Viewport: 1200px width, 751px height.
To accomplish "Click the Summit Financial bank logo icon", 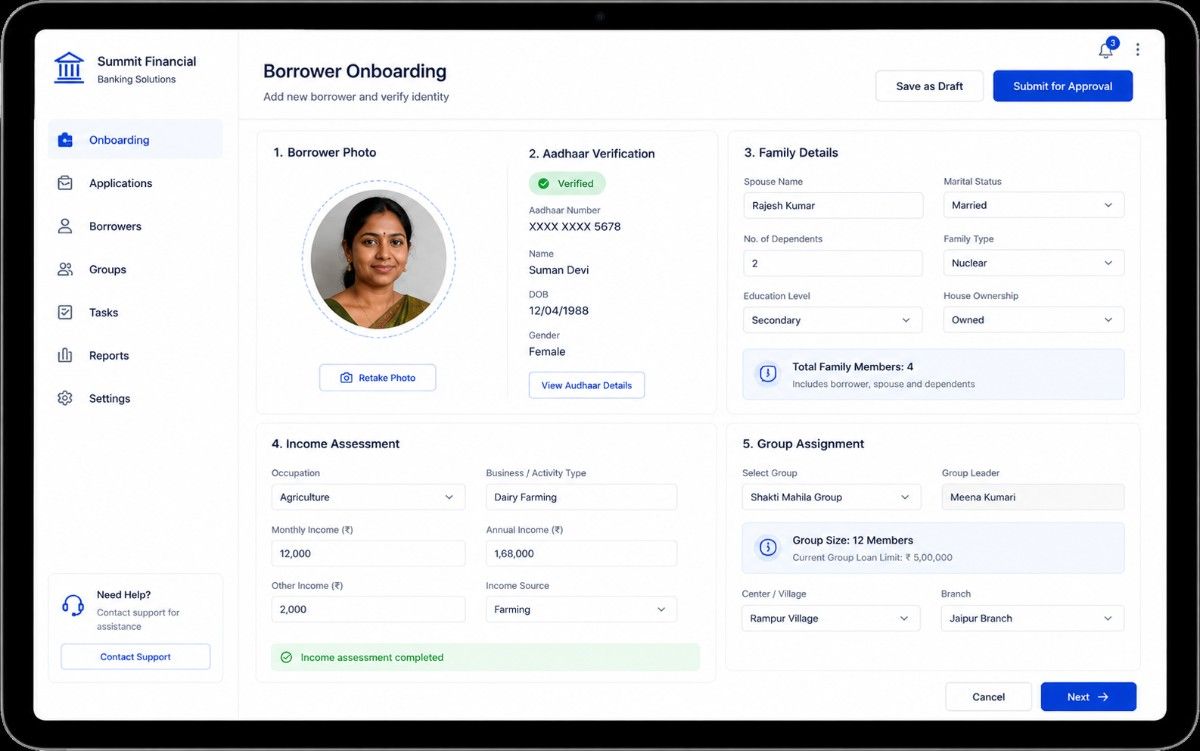I will coord(69,68).
